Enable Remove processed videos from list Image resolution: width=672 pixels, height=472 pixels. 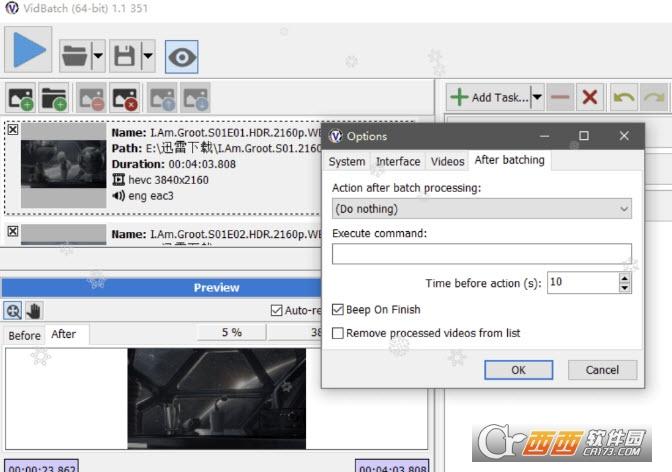[x=338, y=333]
